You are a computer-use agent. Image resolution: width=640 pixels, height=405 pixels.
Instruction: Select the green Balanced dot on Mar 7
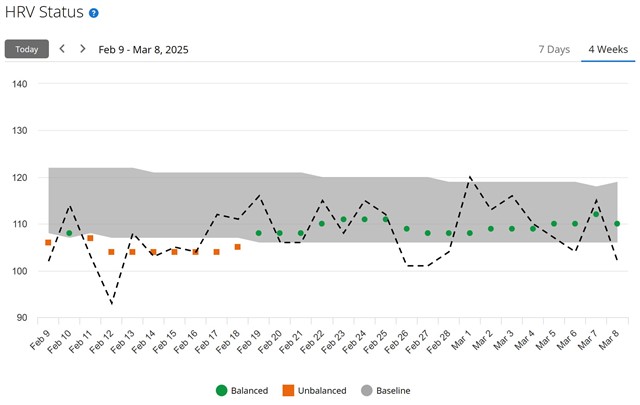pyautogui.click(x=596, y=214)
